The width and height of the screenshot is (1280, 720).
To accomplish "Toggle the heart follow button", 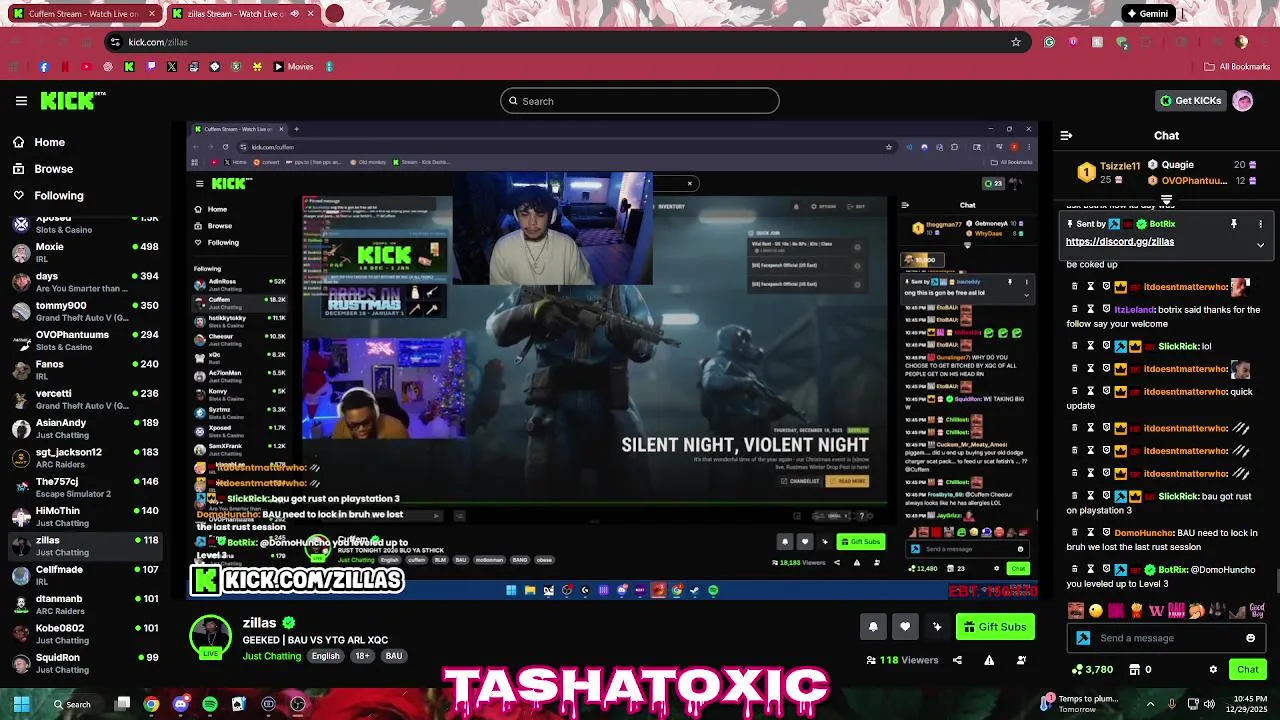I will tap(905, 627).
